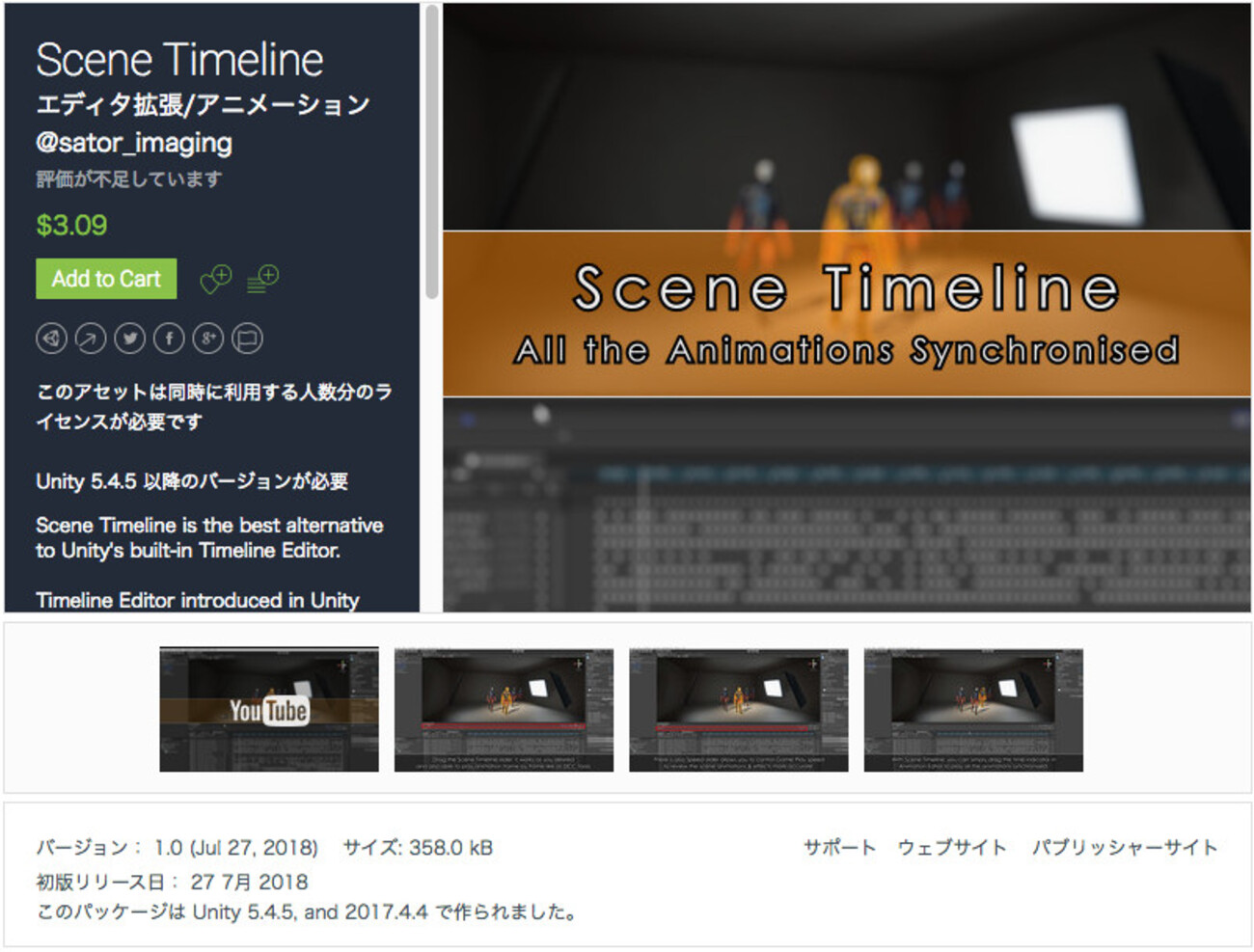The height and width of the screenshot is (952, 1254).
Task: Add asset to a list with list-plus icon
Action: pos(262,279)
